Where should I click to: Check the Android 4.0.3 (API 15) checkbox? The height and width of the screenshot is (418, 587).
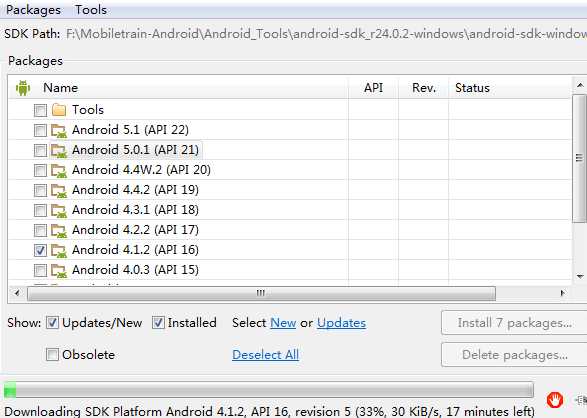coord(40,270)
